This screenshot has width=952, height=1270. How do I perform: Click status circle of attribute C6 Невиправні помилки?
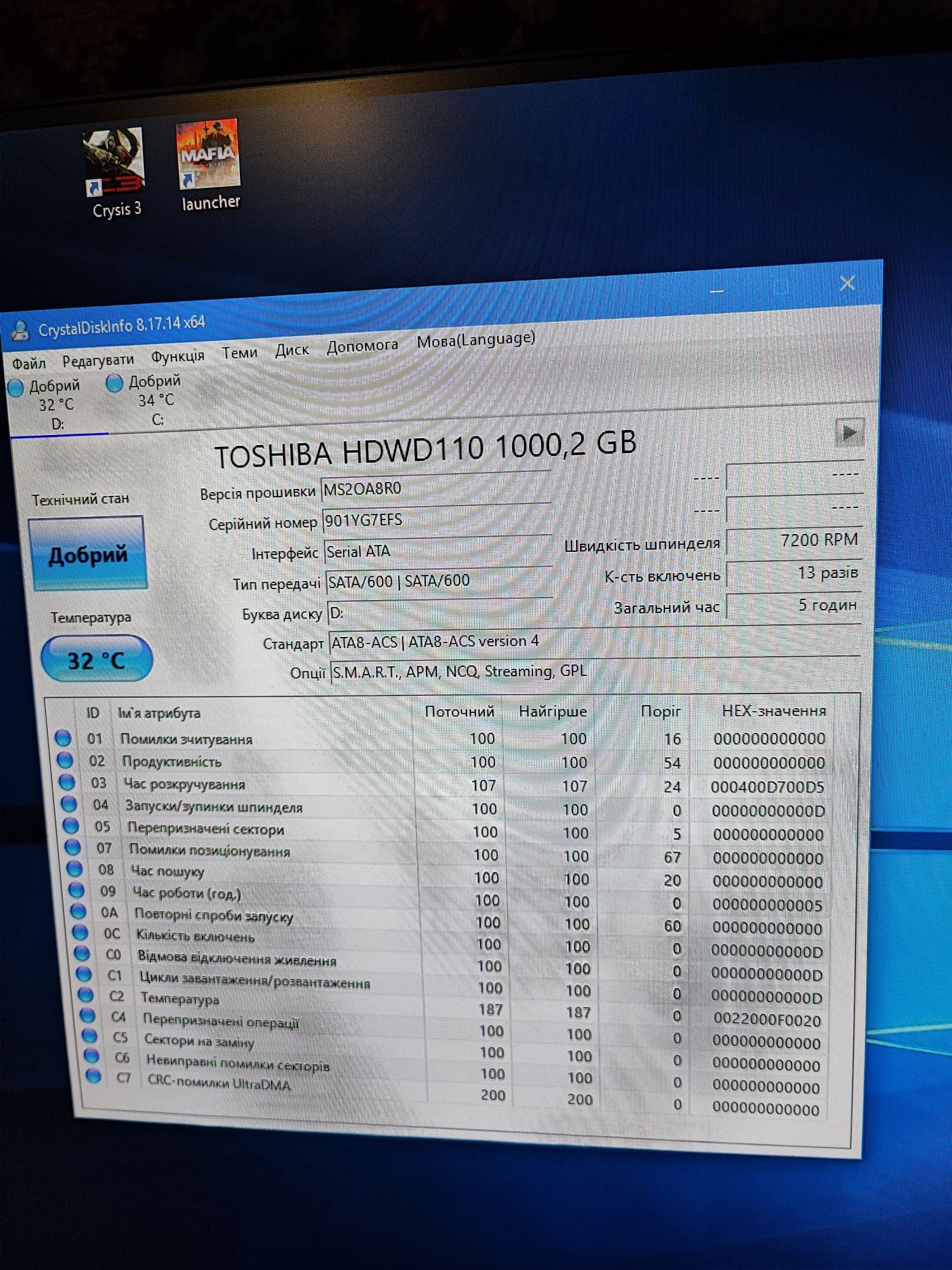91,1056
